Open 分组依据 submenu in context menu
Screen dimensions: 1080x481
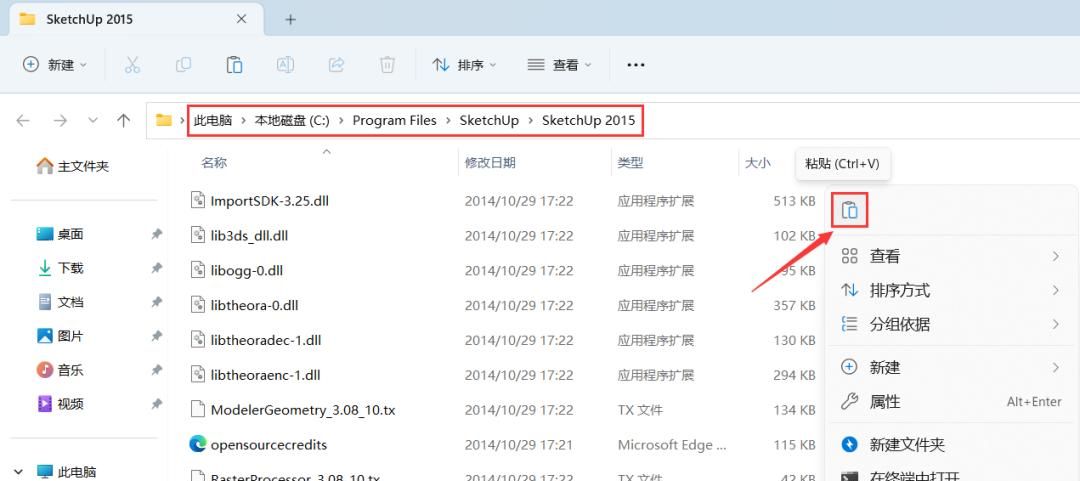[951, 324]
